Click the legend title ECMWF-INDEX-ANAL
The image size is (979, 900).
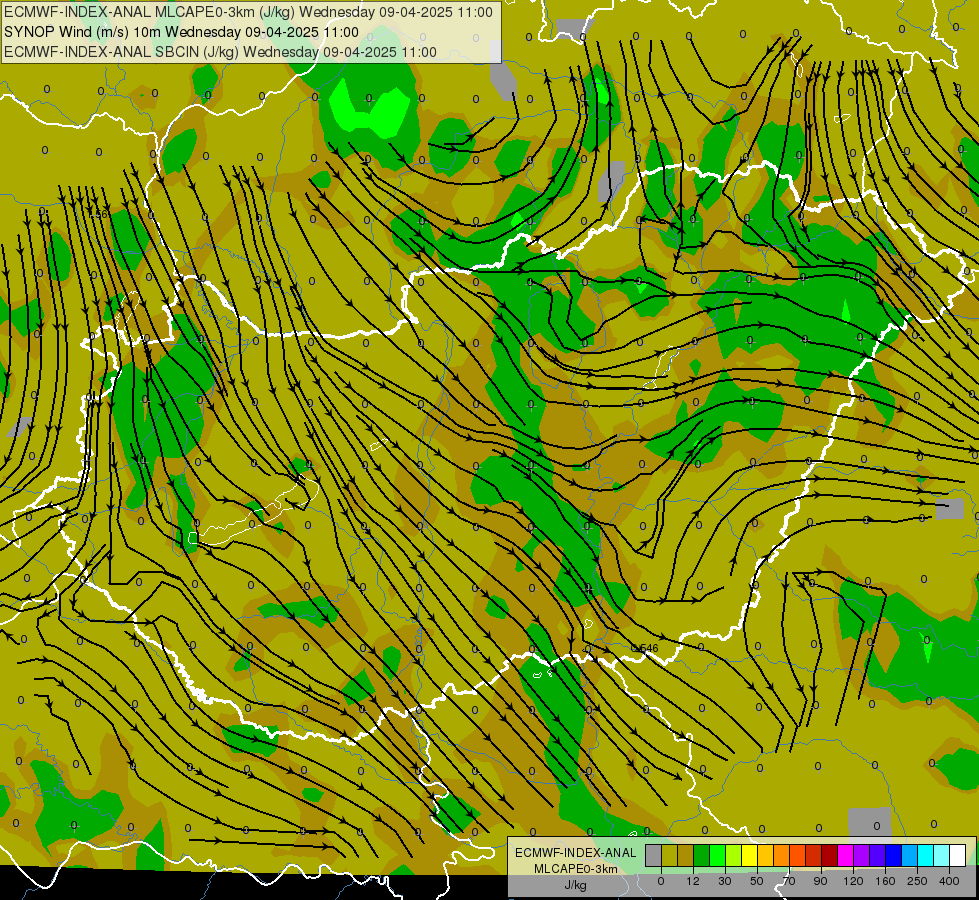[575, 853]
